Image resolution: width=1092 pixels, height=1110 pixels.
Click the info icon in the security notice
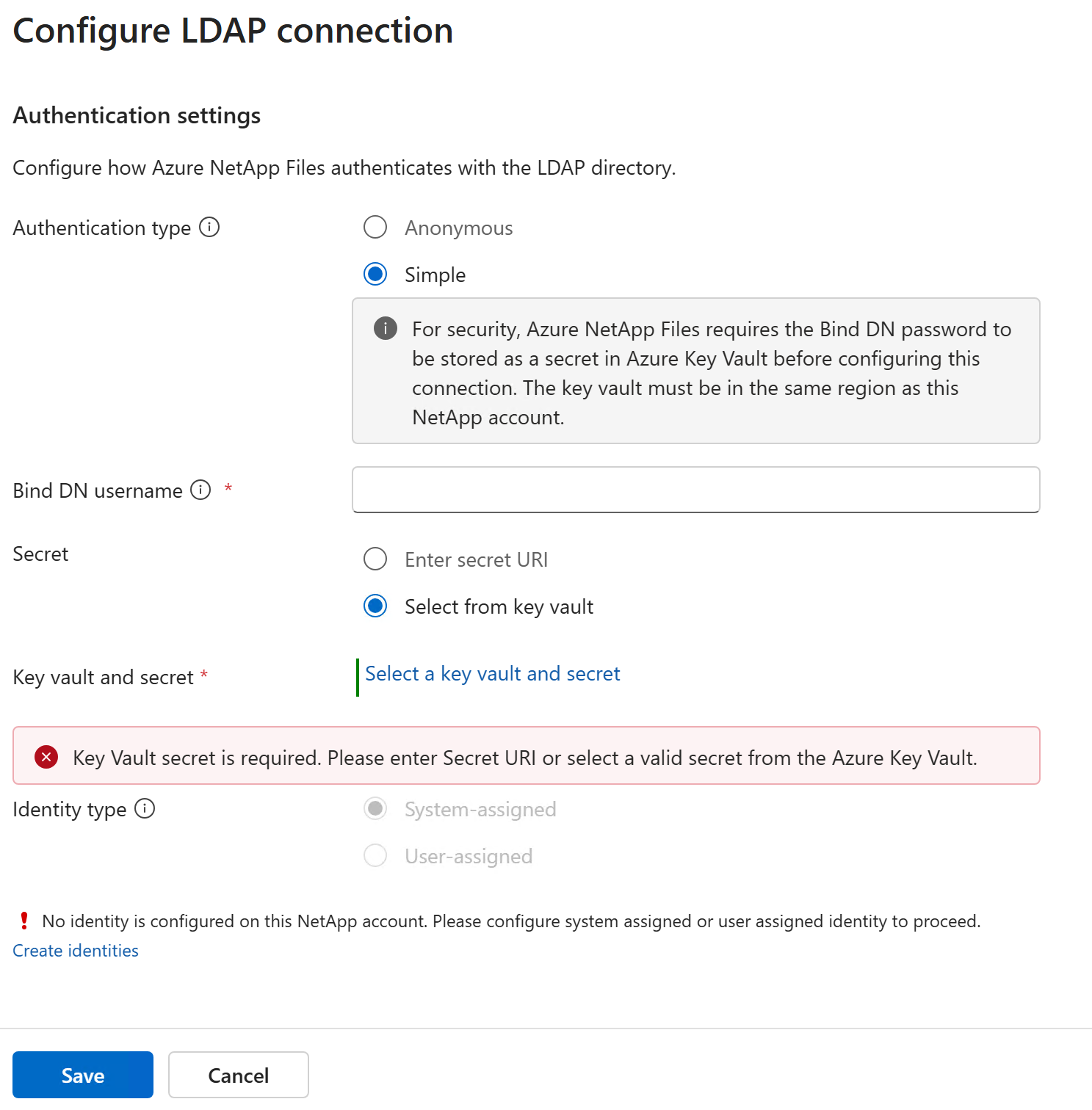386,328
